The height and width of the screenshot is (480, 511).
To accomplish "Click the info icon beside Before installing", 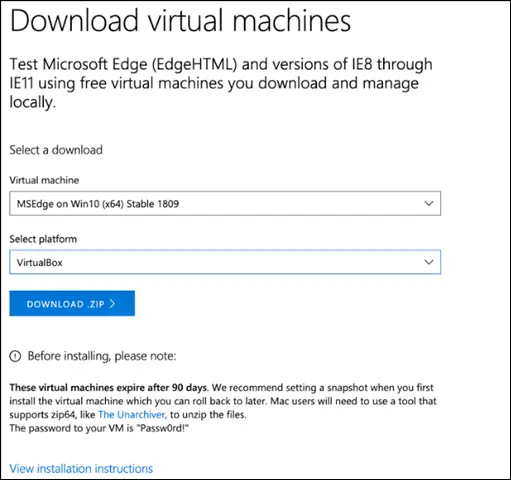I will tap(15, 356).
